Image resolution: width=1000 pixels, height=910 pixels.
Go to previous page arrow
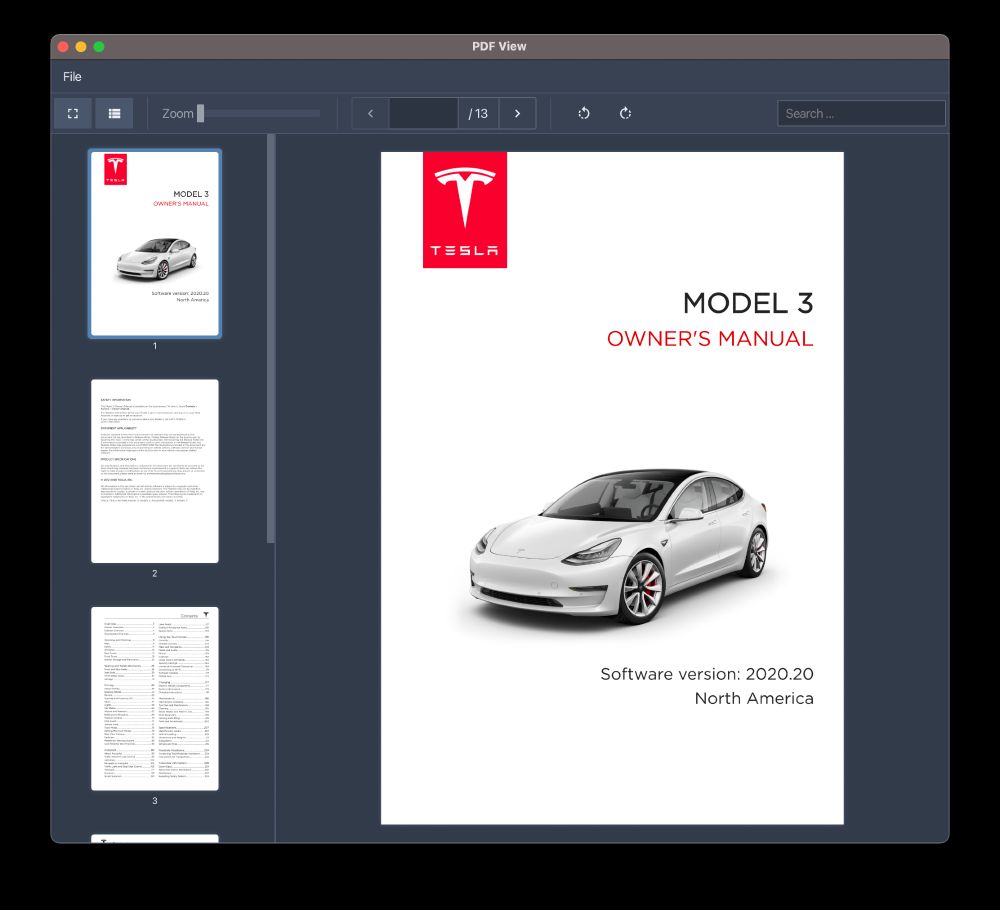pyautogui.click(x=371, y=114)
